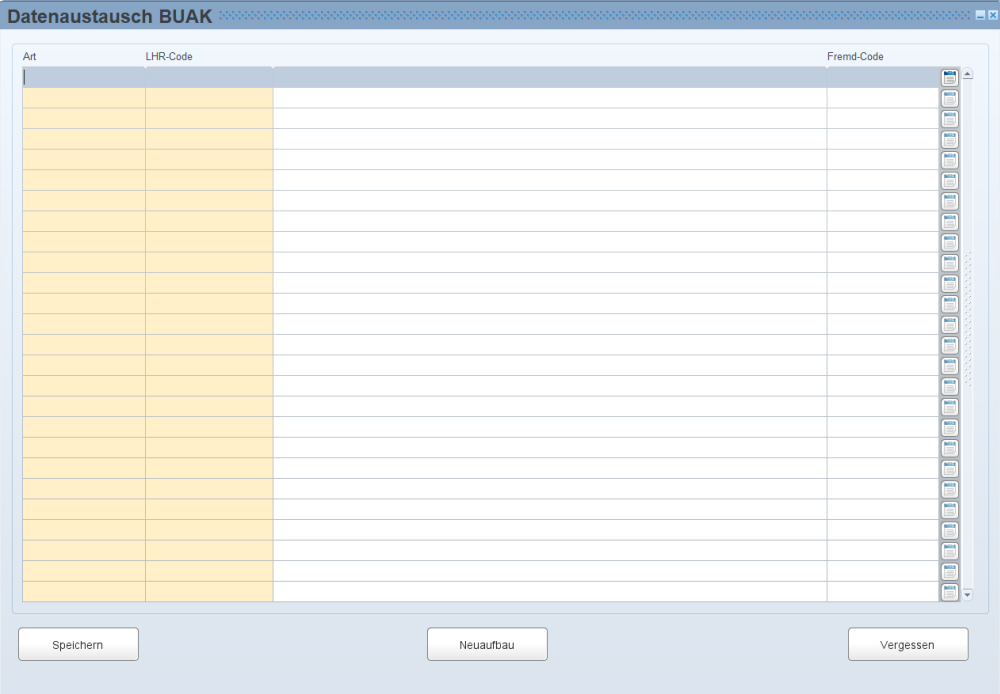The image size is (1000, 694).
Task: Select the LHR-Code column header
Action: (169, 56)
